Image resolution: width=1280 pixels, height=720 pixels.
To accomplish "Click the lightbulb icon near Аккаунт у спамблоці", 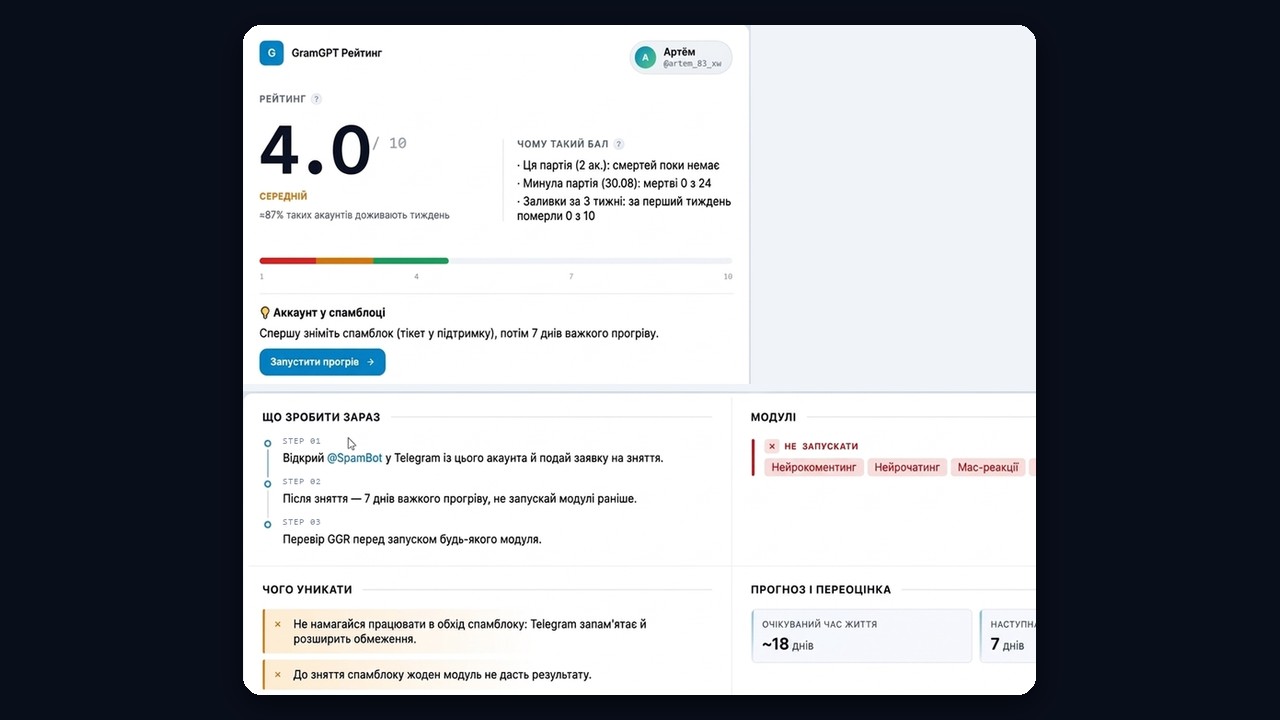I will (265, 313).
